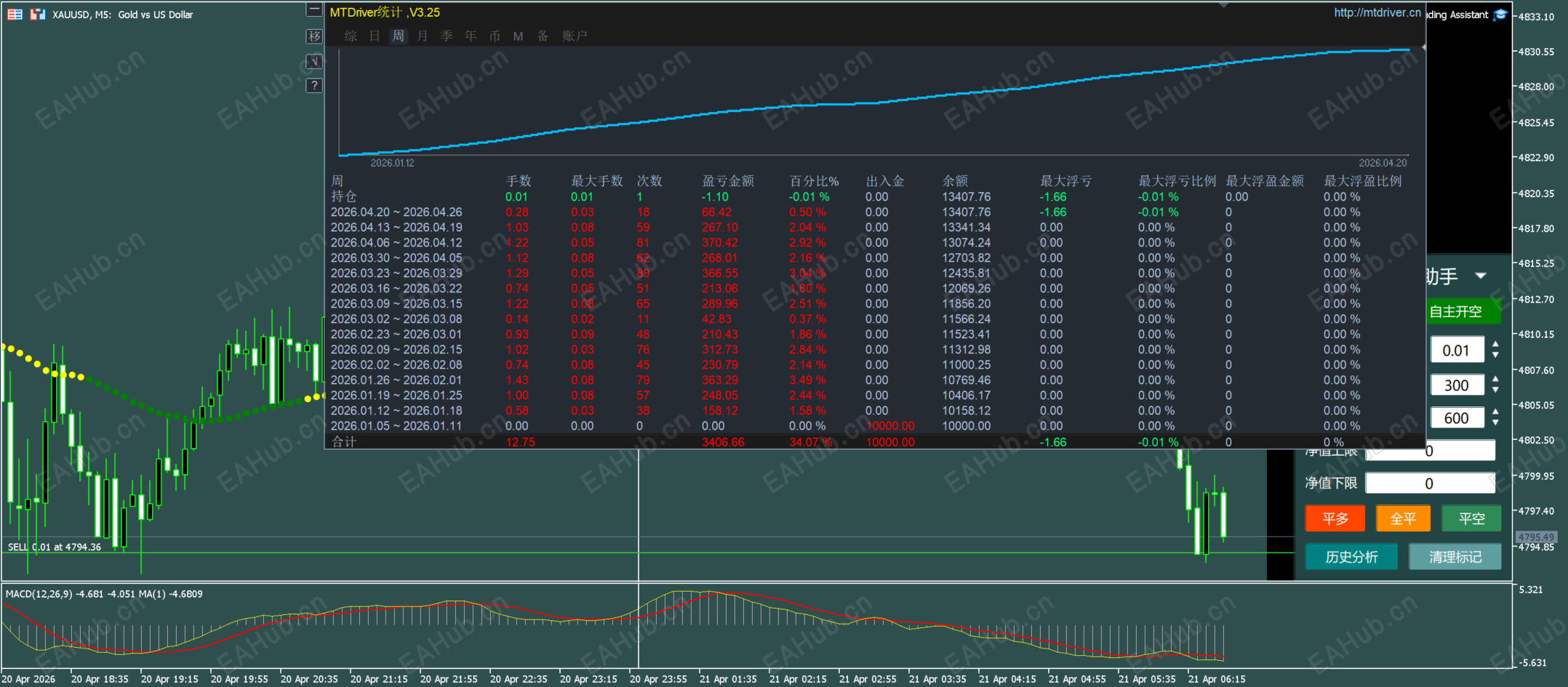Click the green 自主开空 button

(x=1463, y=312)
